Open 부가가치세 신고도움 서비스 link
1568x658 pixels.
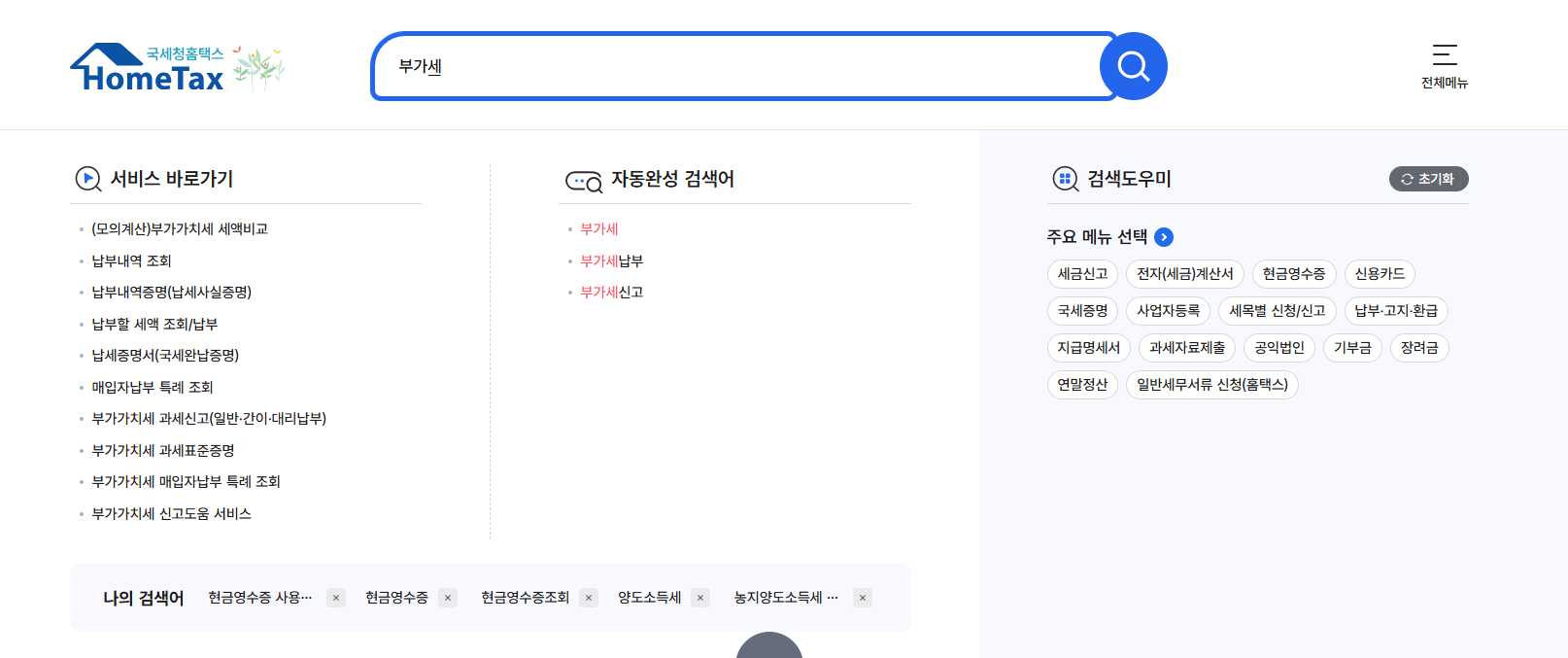171,514
